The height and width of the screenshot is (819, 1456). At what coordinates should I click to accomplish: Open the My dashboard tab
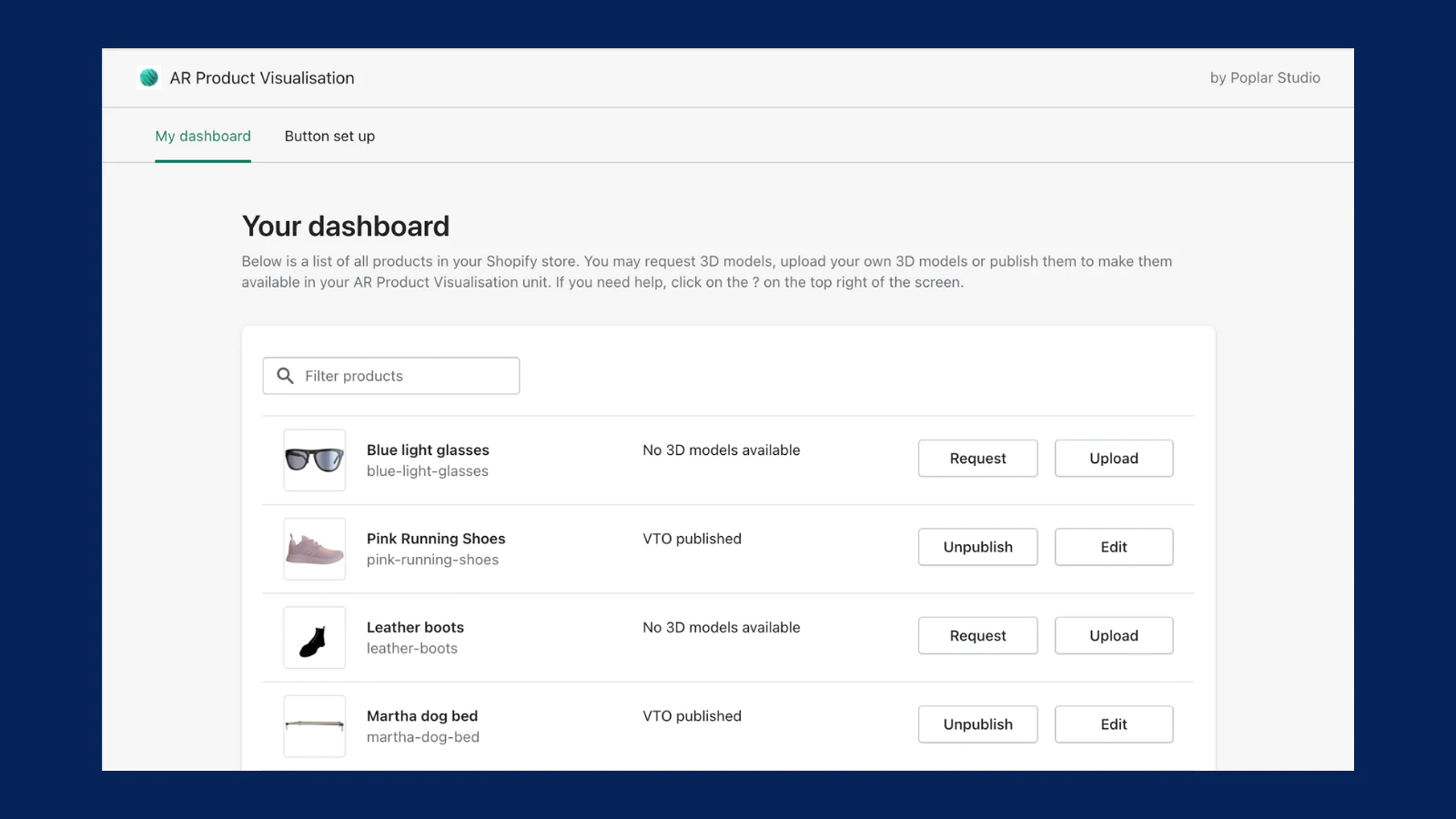203,136
